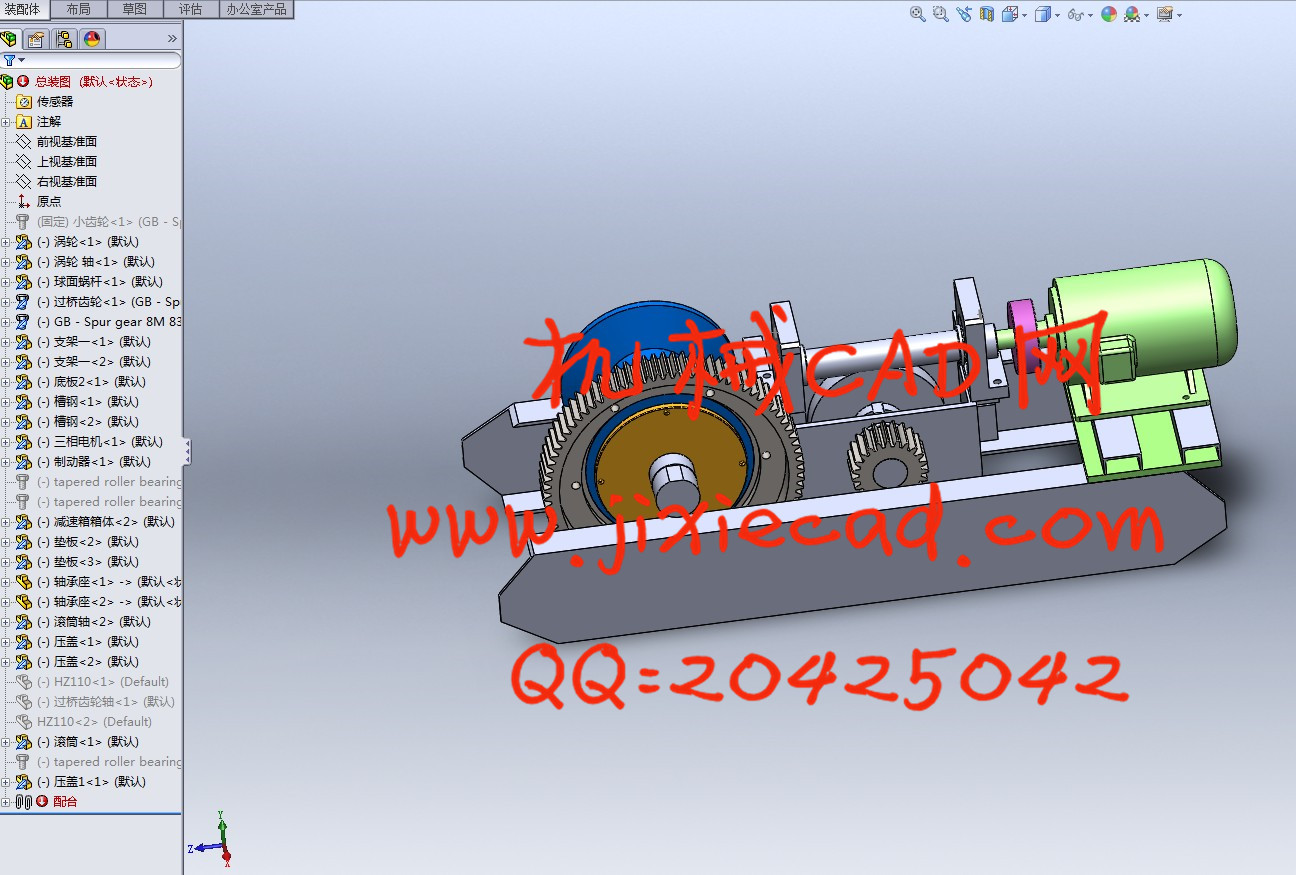1296x875 pixels.
Task: Expand the panel tabs with double-chevron
Action: (172, 39)
